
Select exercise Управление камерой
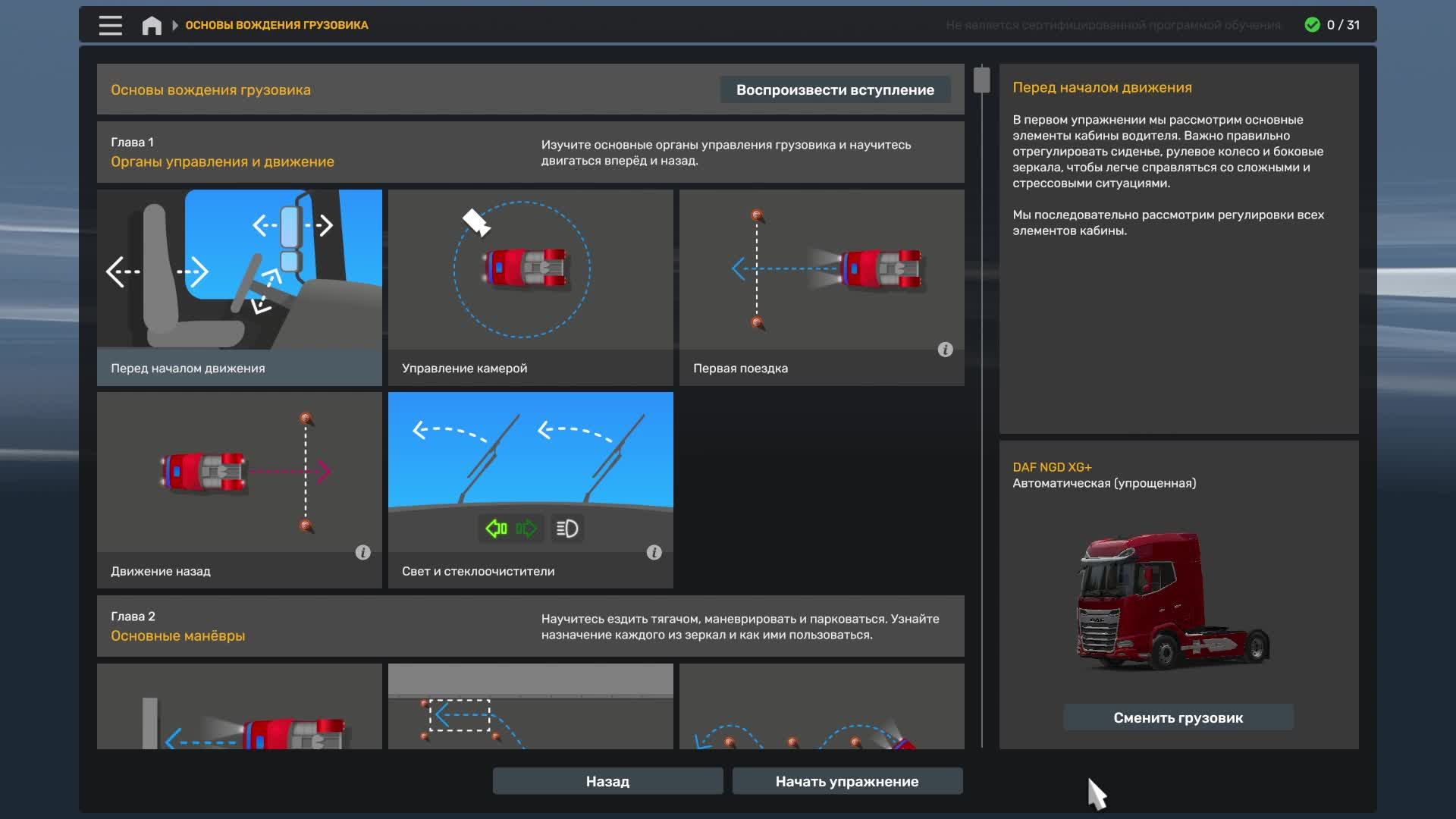[x=531, y=287]
